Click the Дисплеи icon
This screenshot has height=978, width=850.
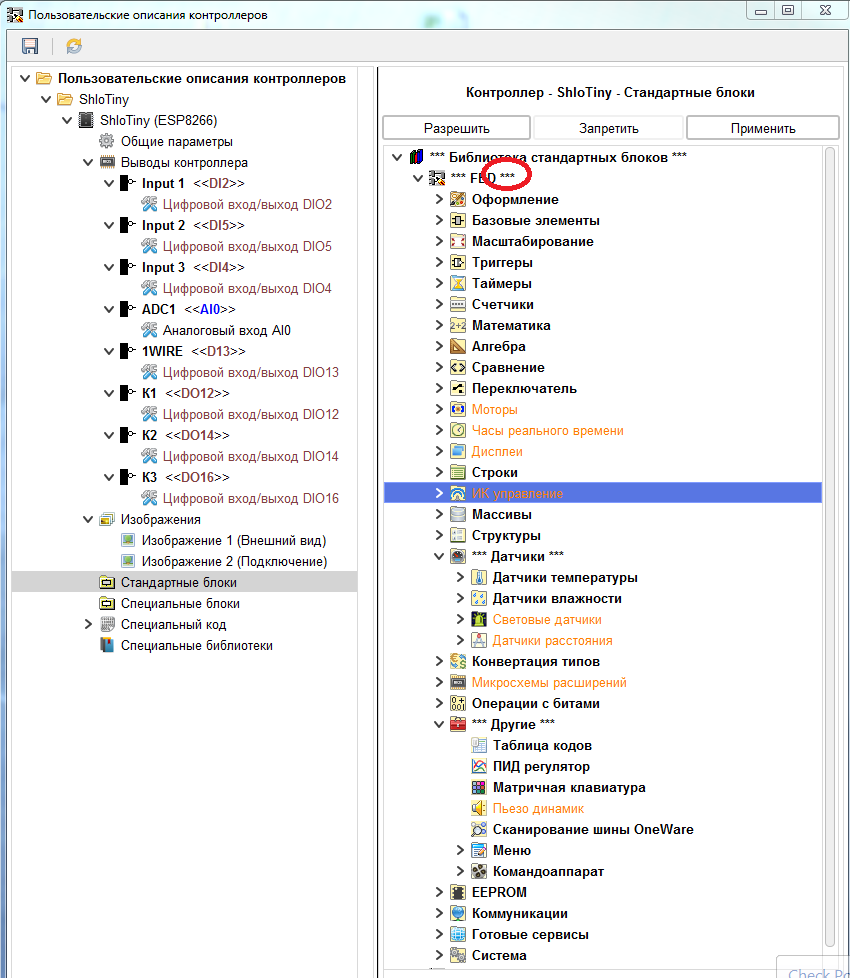coord(458,451)
